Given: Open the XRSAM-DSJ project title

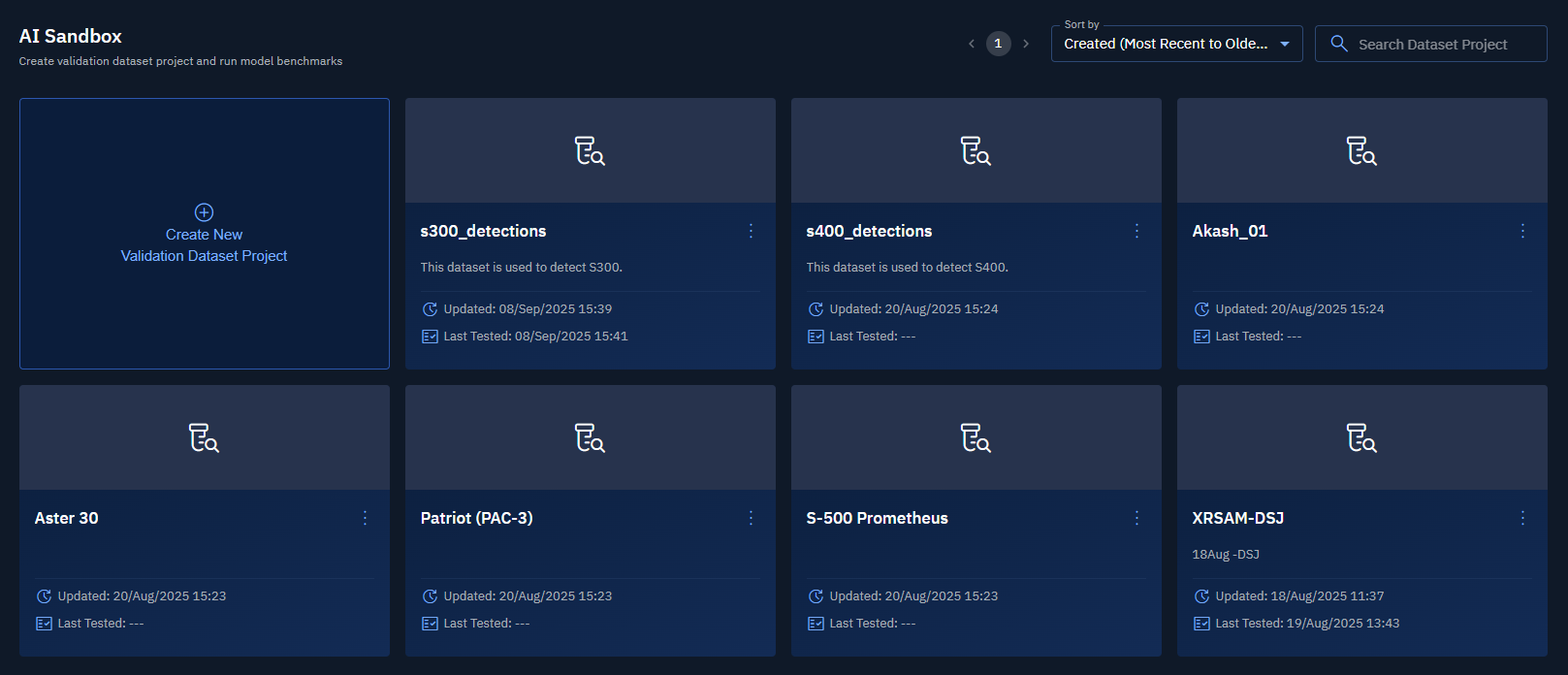Looking at the screenshot, I should 1237,518.
